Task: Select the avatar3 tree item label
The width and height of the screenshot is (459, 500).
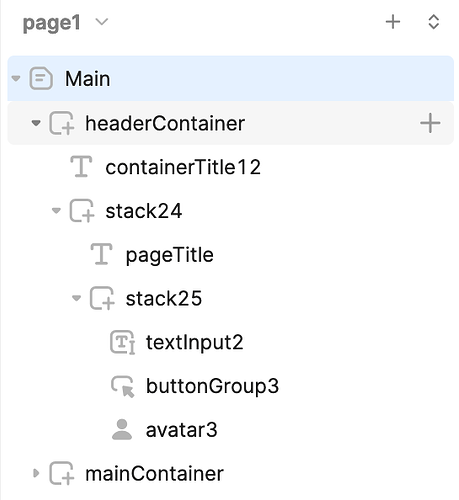Action: click(182, 430)
